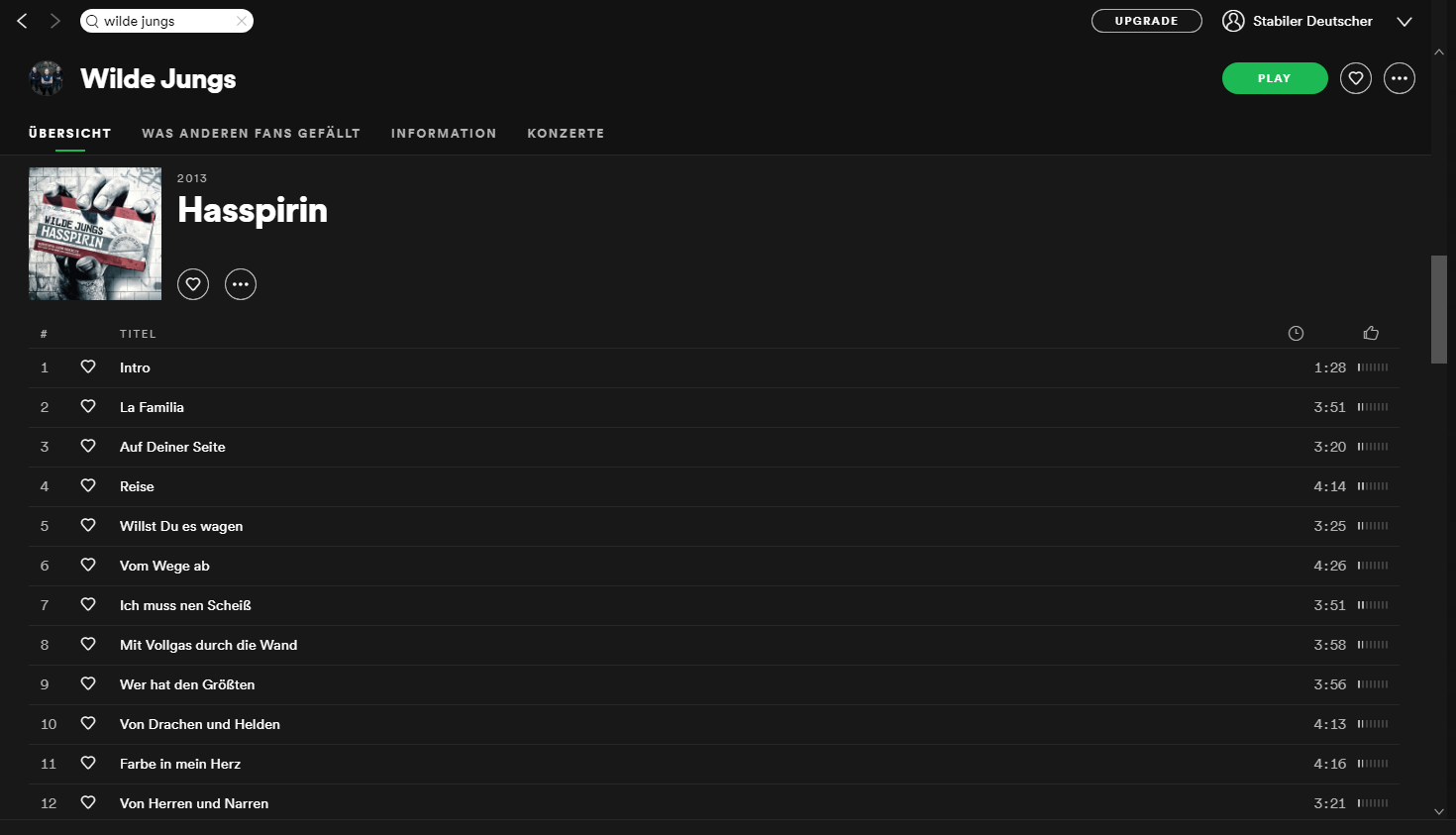Click scroll-up arrow at the scrollbar top

click(1439, 52)
